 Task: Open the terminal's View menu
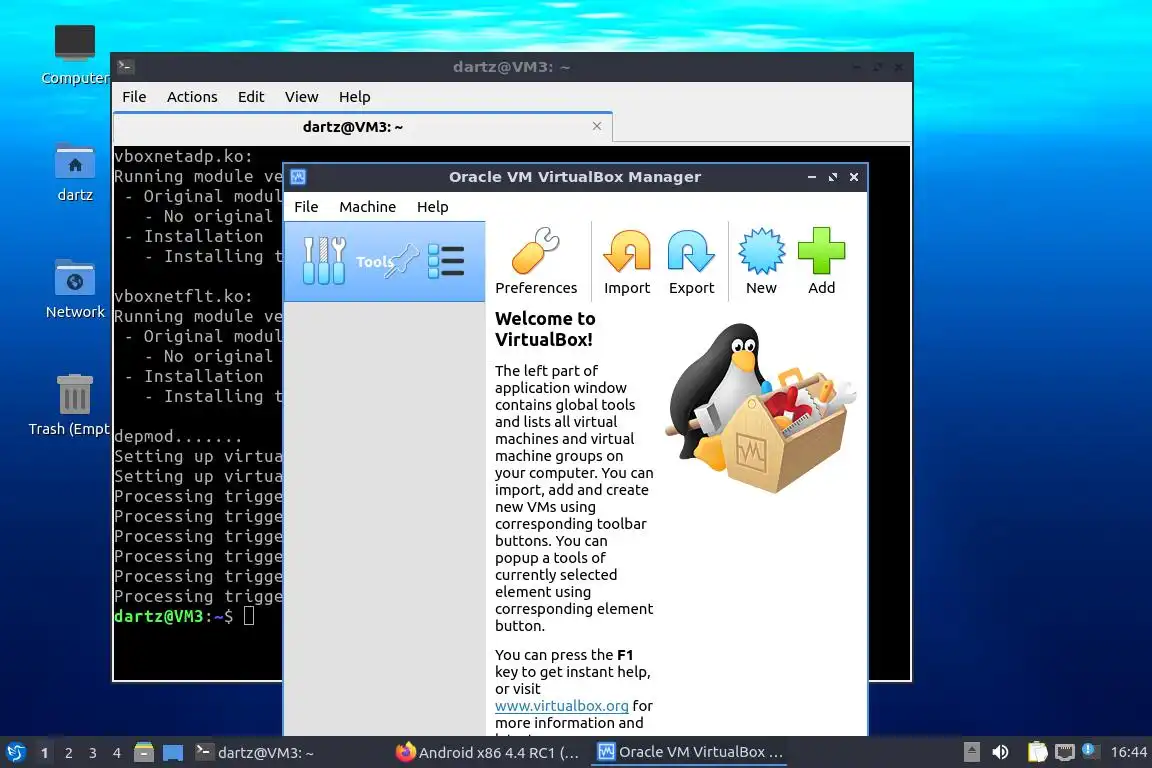pyautogui.click(x=301, y=96)
